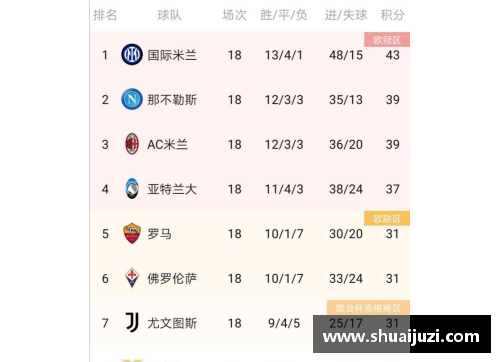Open the 那不勒斯 team name
Viewport: 500px width, 362px height.
(172, 100)
